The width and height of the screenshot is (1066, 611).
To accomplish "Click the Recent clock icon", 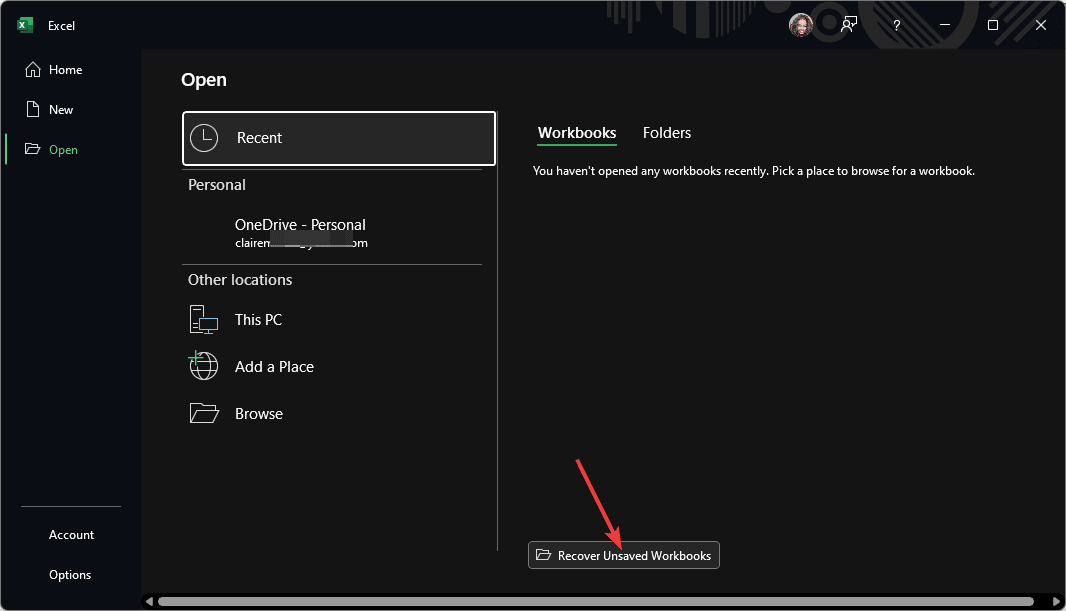I will point(204,138).
